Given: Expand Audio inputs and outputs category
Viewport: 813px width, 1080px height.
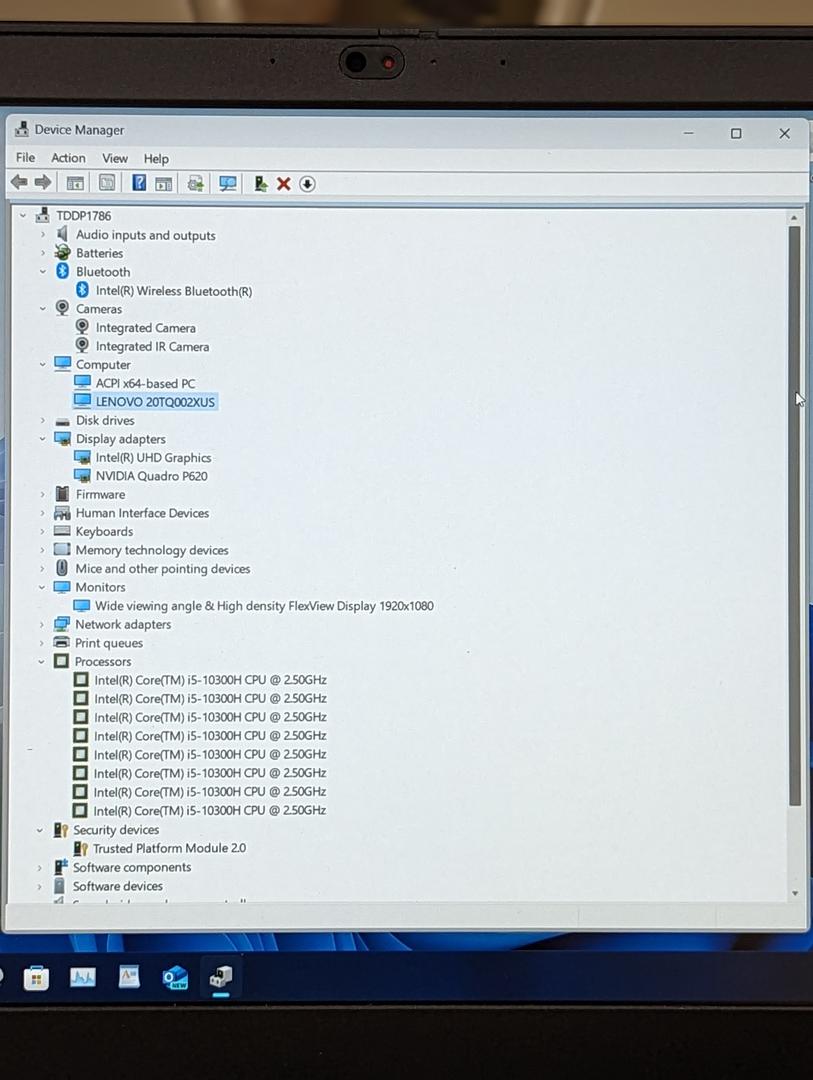Looking at the screenshot, I should (43, 235).
